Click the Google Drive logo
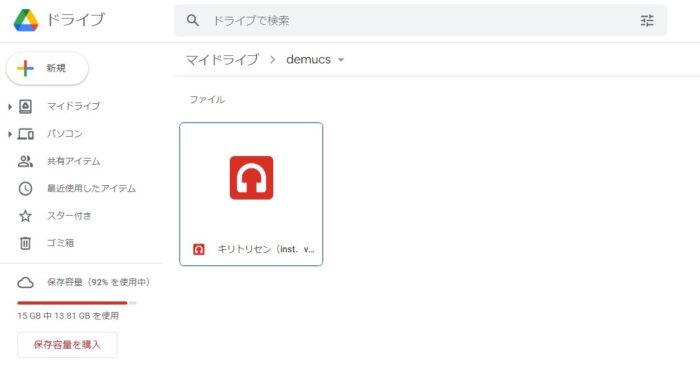The width and height of the screenshot is (700, 381). point(26,20)
